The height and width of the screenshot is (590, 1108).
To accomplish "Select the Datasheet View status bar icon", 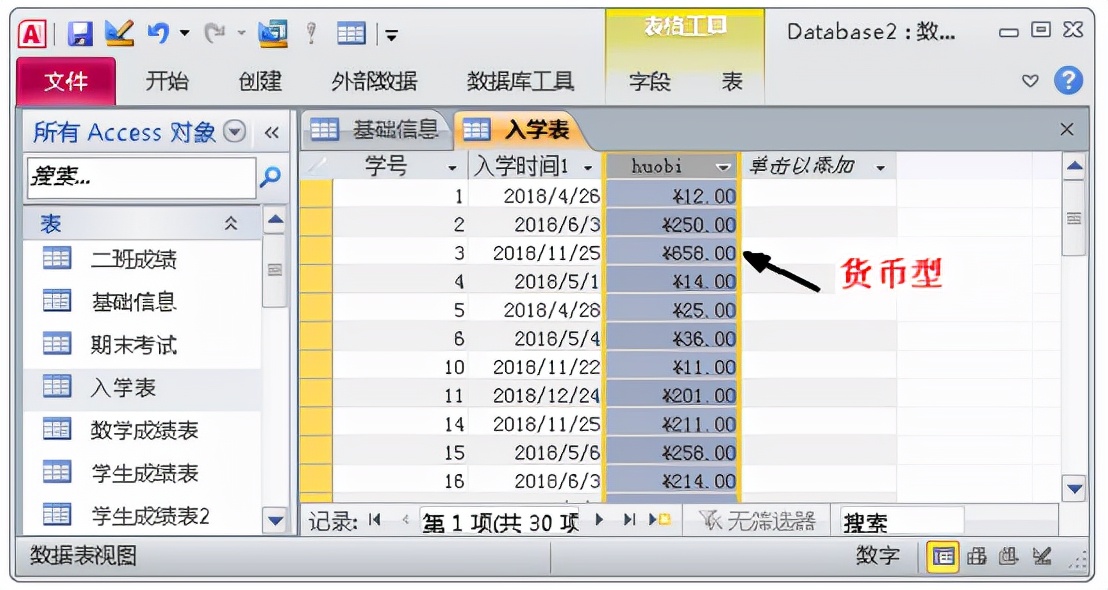I will [x=942, y=558].
